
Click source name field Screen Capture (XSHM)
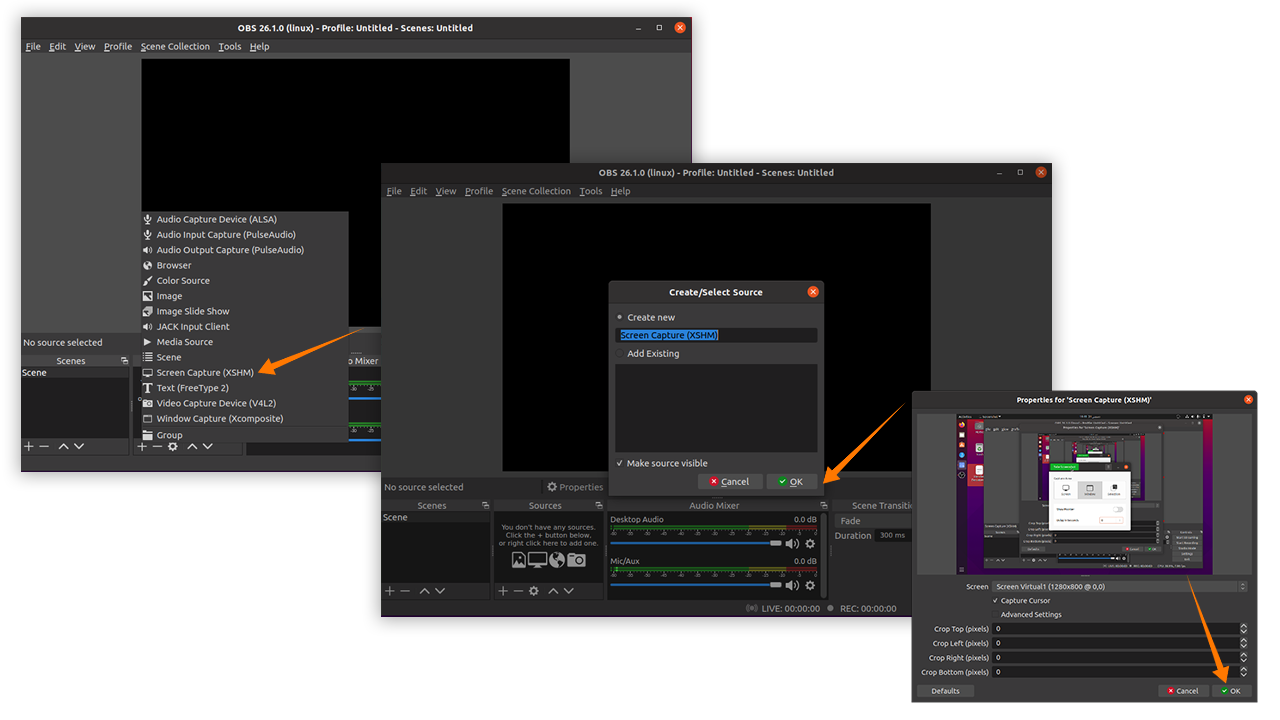[x=717, y=336]
